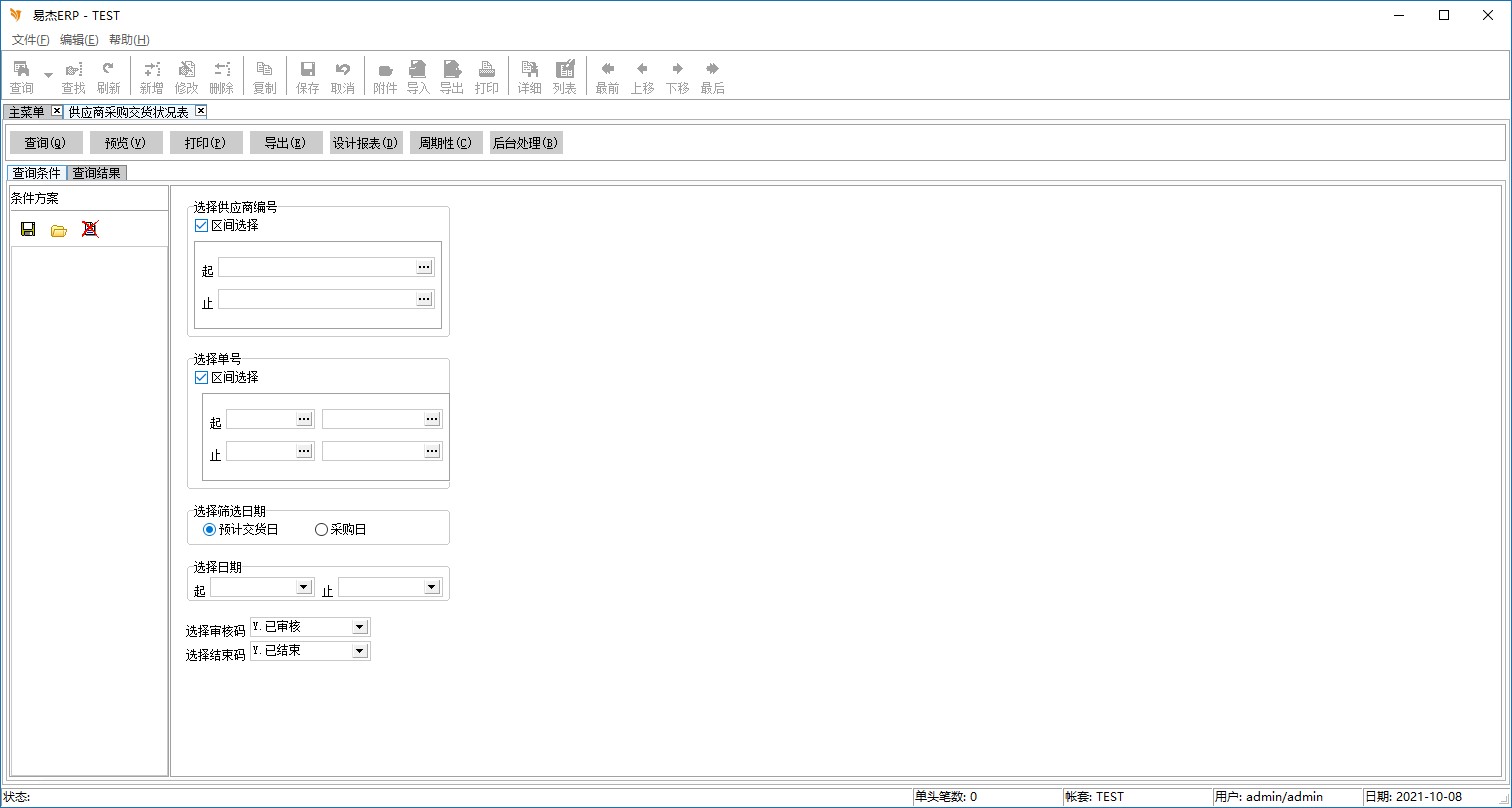This screenshot has width=1512, height=808.
Task: Open saved scheme via folder icon
Action: (59, 230)
